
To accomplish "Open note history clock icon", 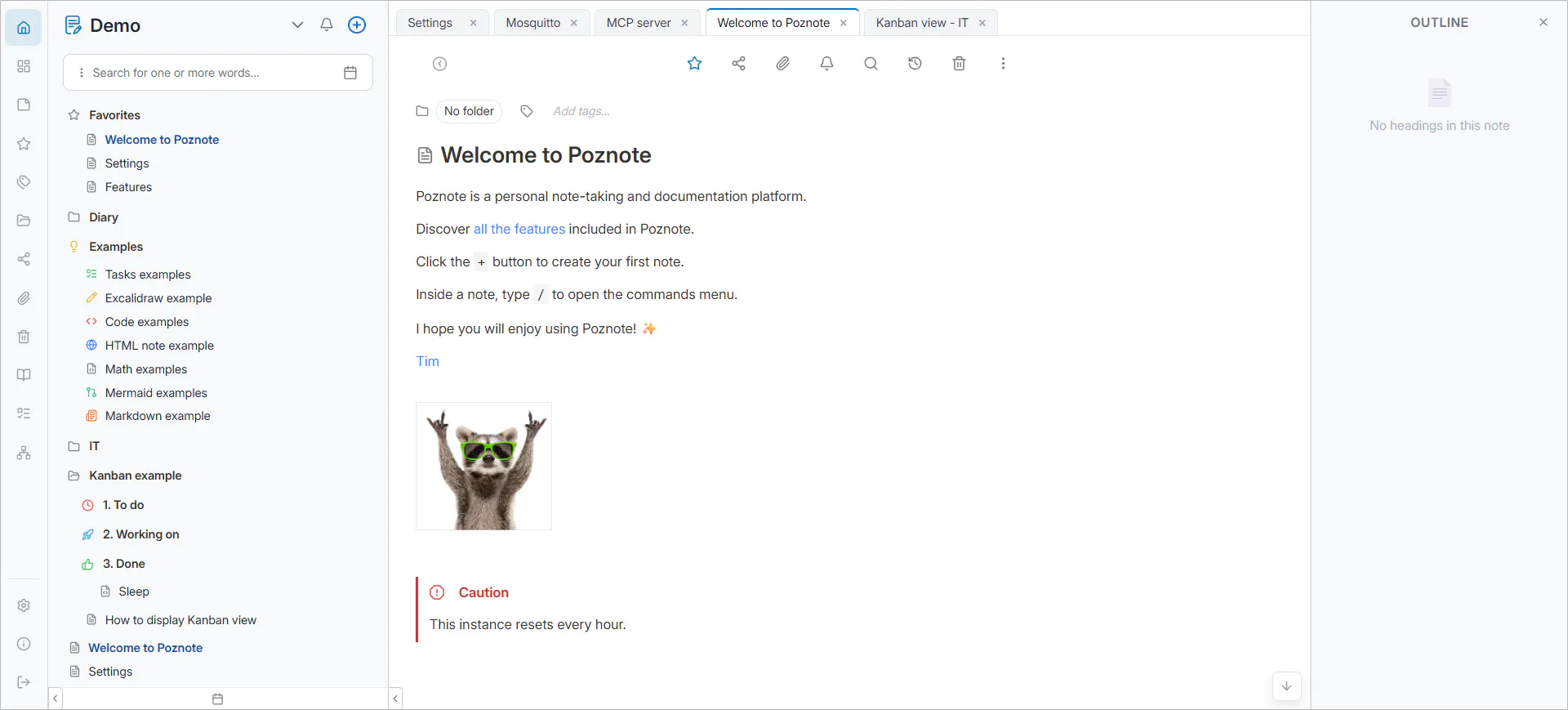I will (915, 63).
